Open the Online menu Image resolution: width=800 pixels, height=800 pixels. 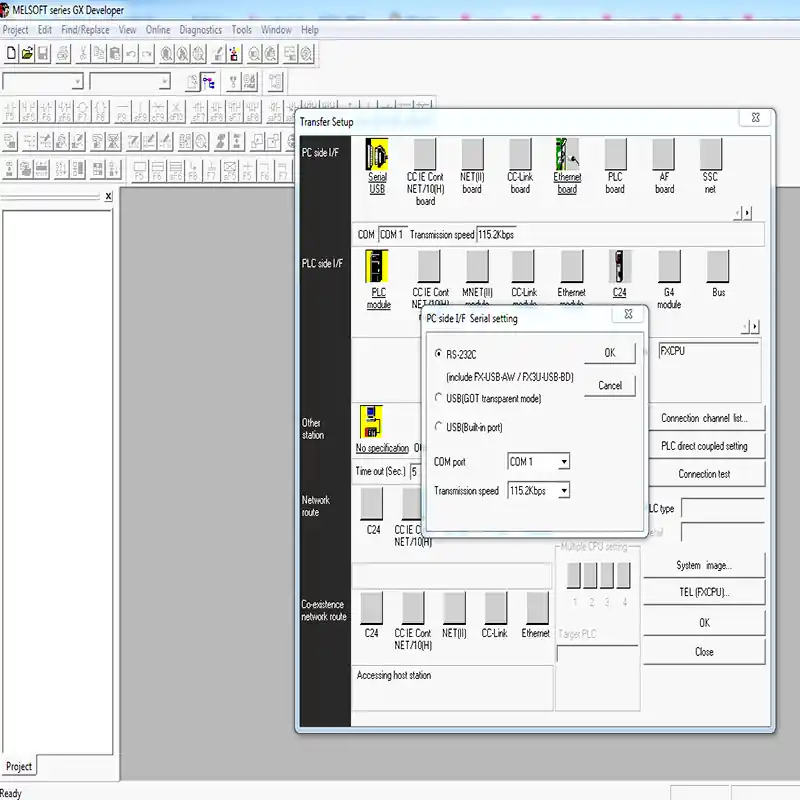click(x=158, y=30)
